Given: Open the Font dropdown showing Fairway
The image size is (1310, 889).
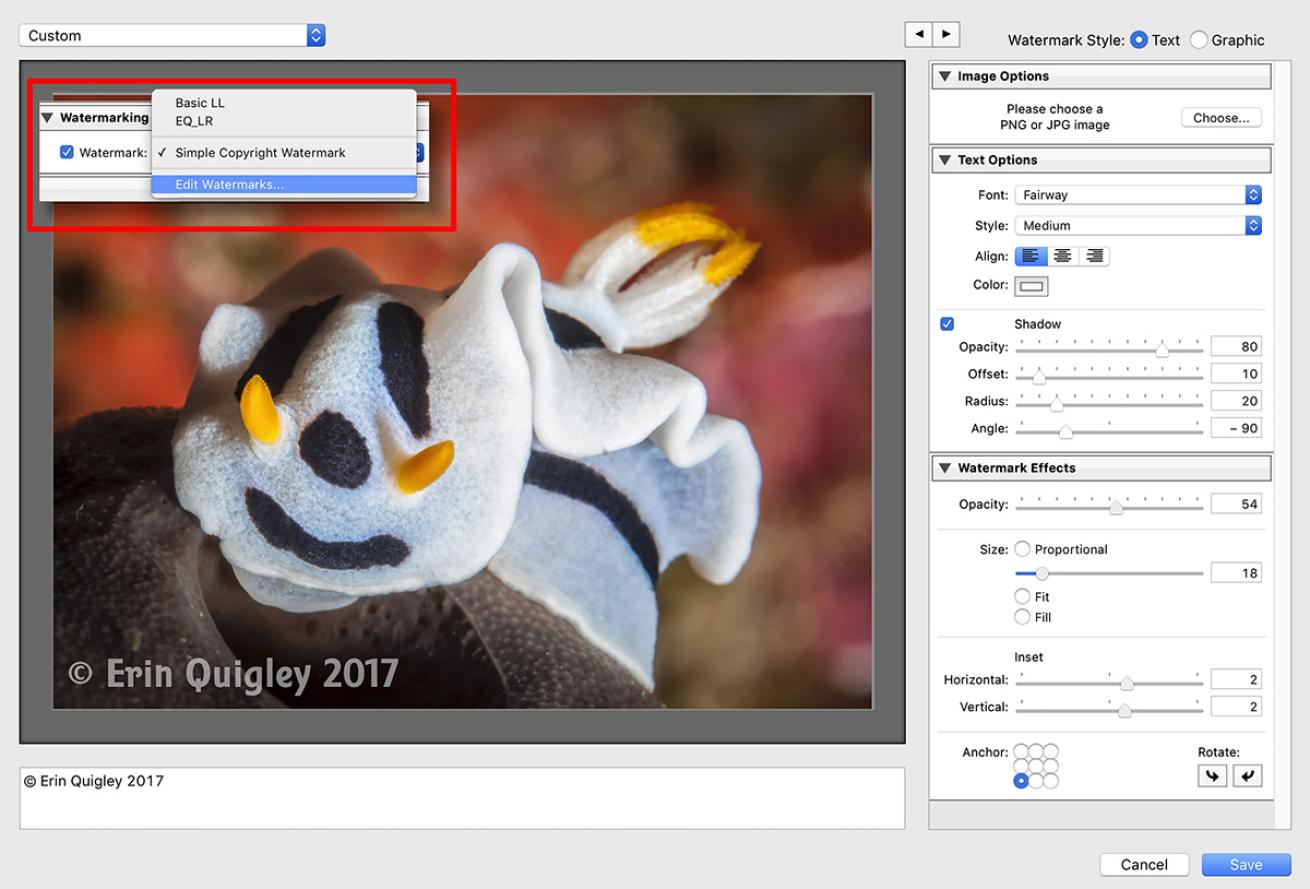Looking at the screenshot, I should (1138, 195).
